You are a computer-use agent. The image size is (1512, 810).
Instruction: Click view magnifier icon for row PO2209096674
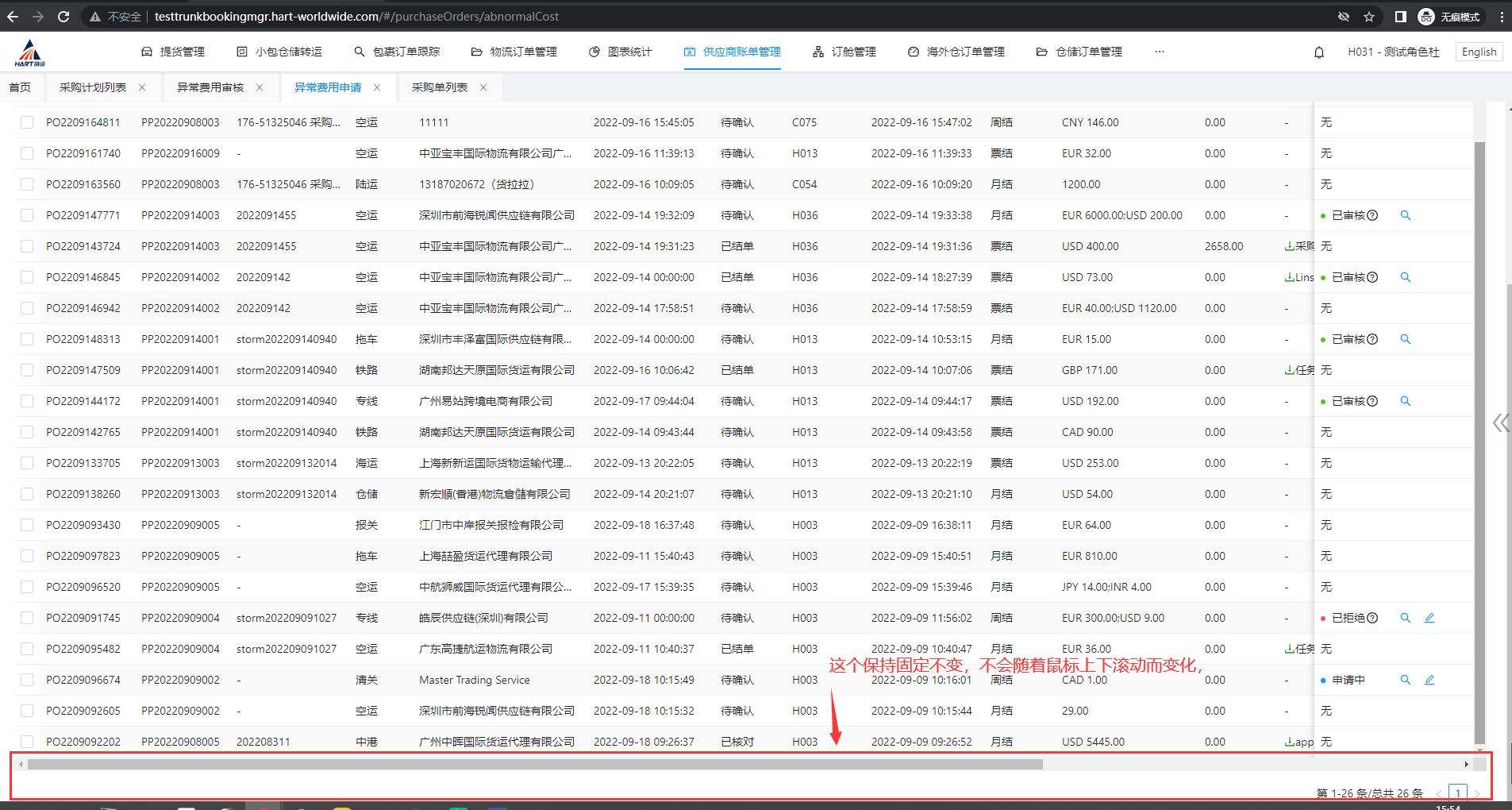click(x=1405, y=680)
